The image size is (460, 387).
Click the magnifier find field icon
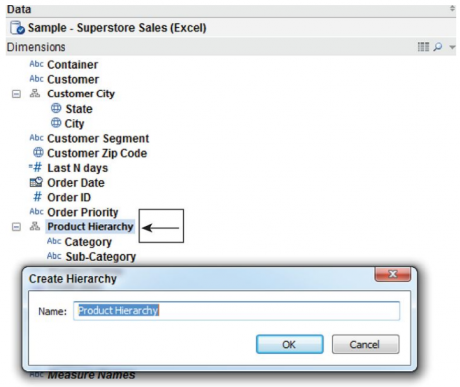438,47
